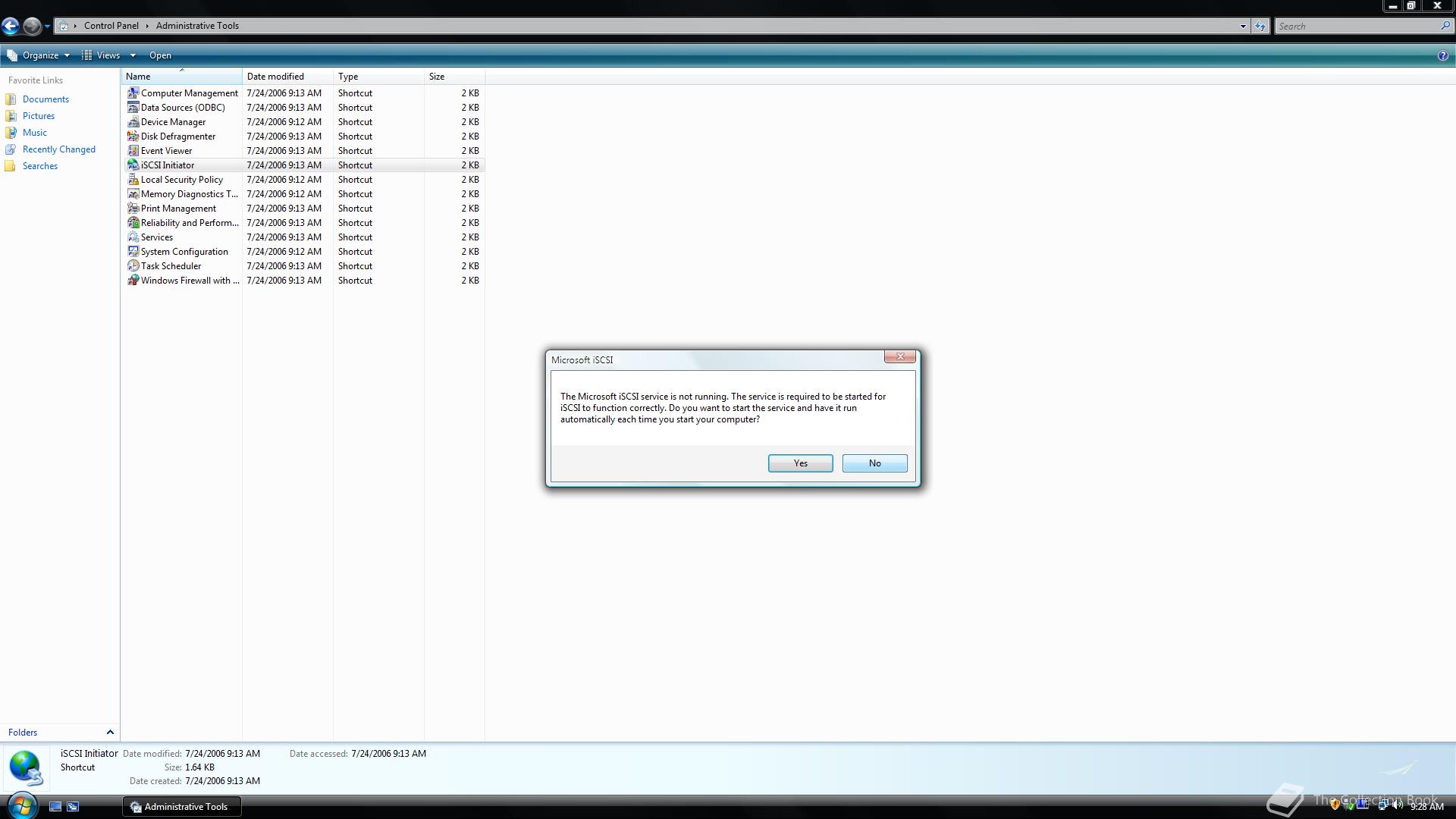This screenshot has height=819, width=1456.
Task: Open the address bar history dropdown
Action: 1243,26
